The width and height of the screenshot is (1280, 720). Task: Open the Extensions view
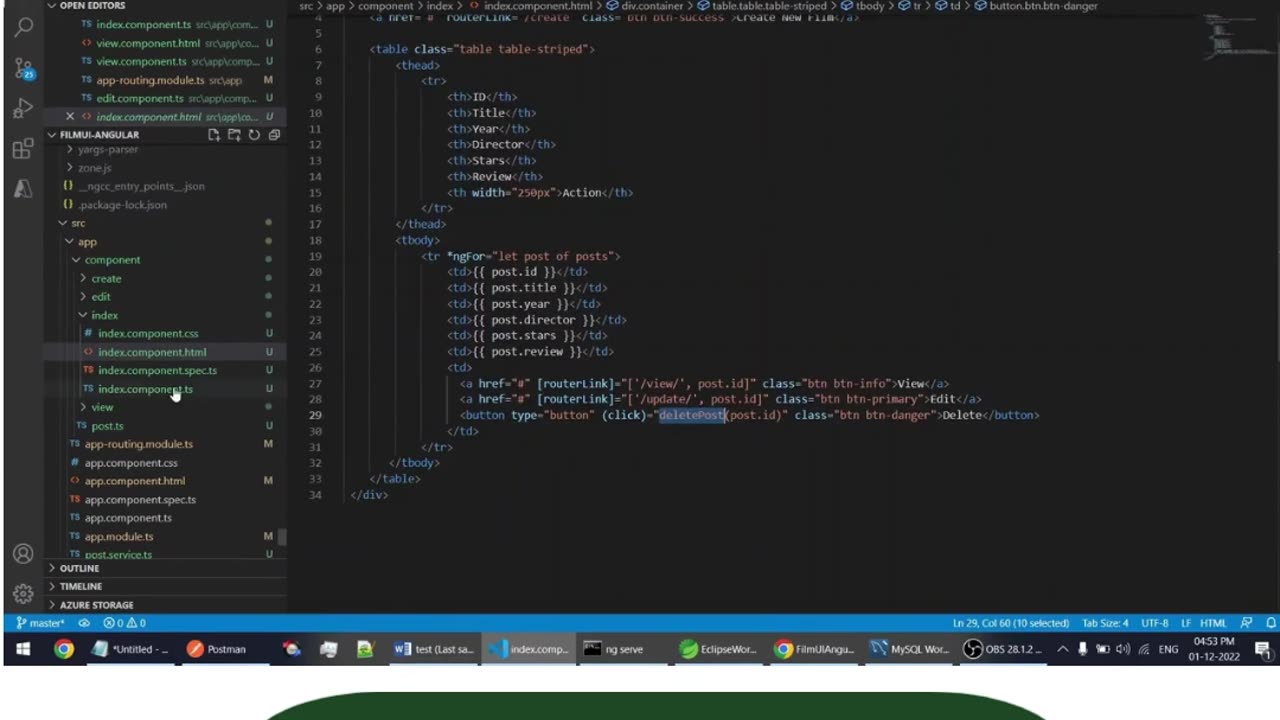[x=23, y=149]
